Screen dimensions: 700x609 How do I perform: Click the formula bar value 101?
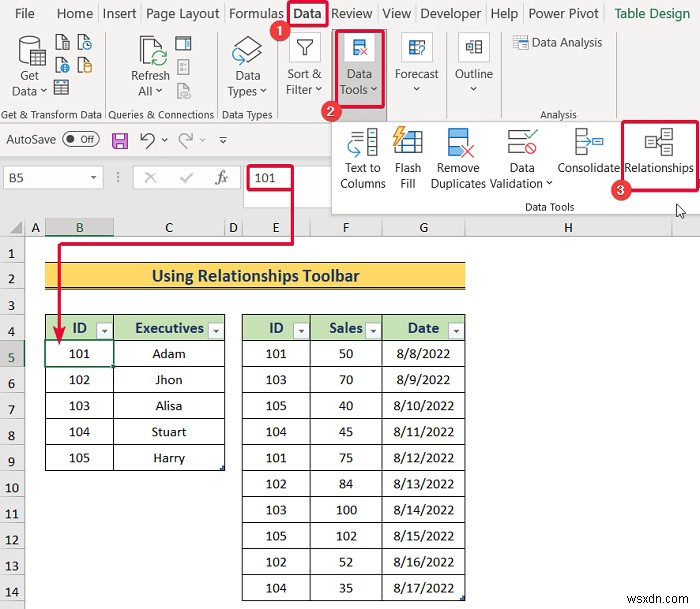(265, 178)
